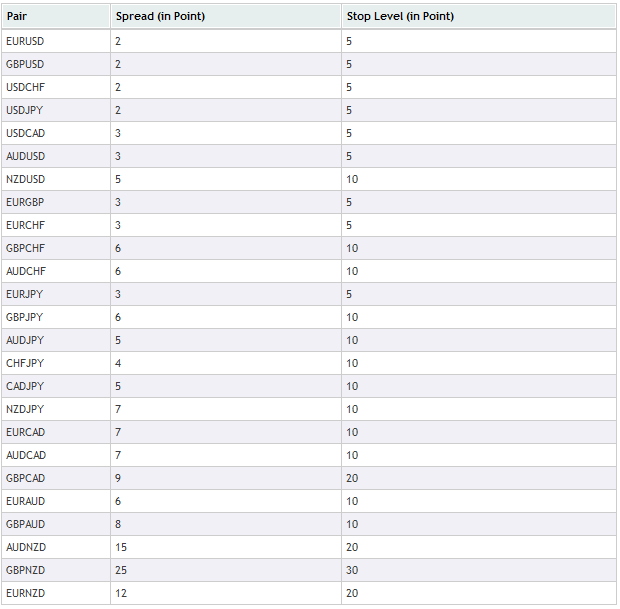
Task: Select the Spread (in Point) column header
Action: click(226, 16)
